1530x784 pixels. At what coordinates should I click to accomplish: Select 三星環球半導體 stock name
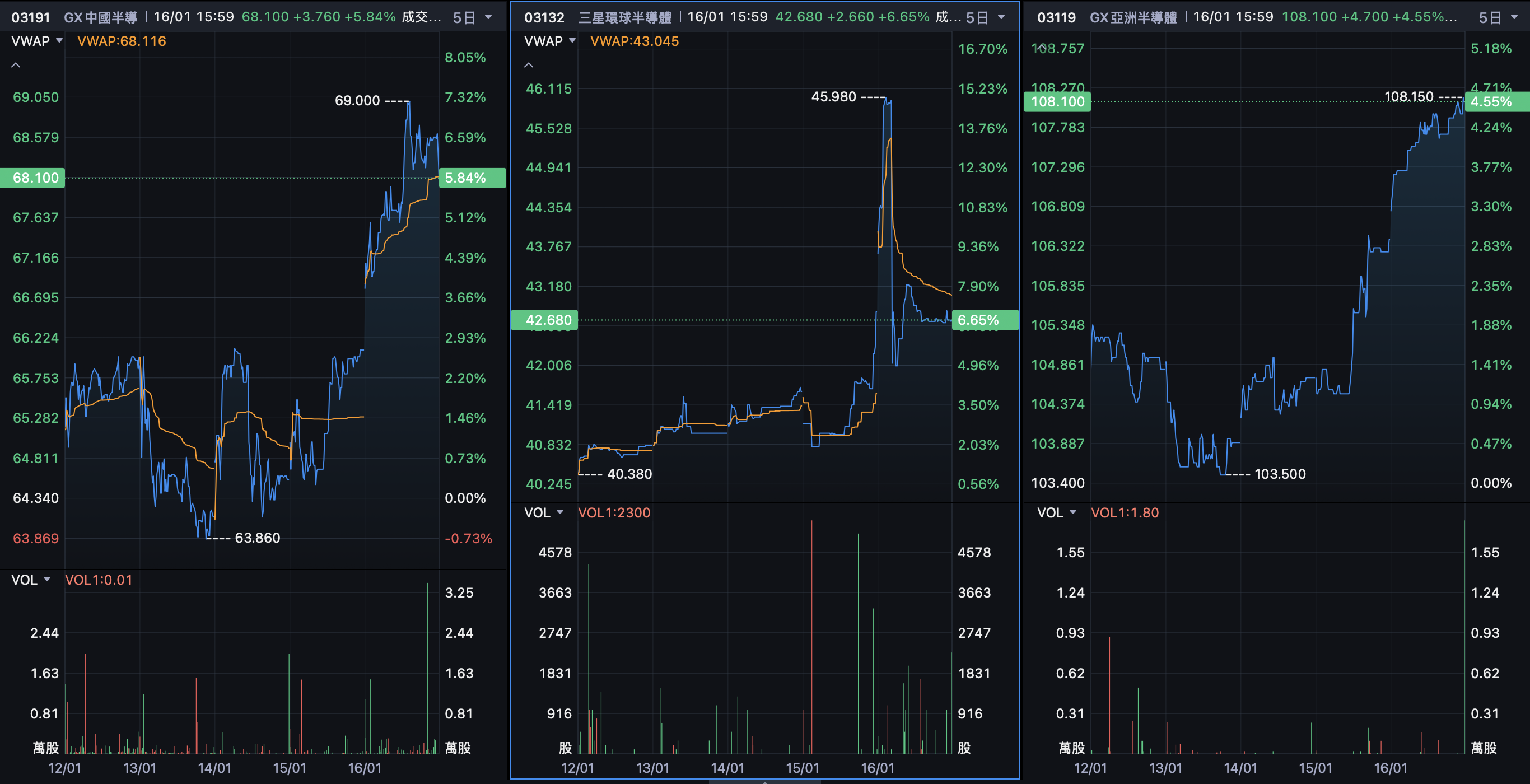pos(624,17)
